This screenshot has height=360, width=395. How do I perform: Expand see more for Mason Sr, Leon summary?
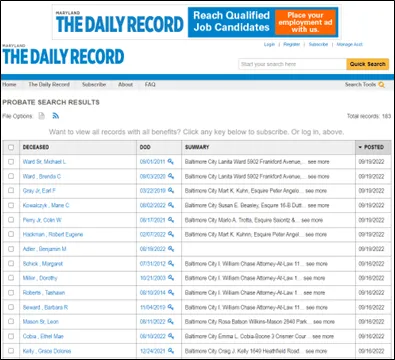click(x=324, y=322)
